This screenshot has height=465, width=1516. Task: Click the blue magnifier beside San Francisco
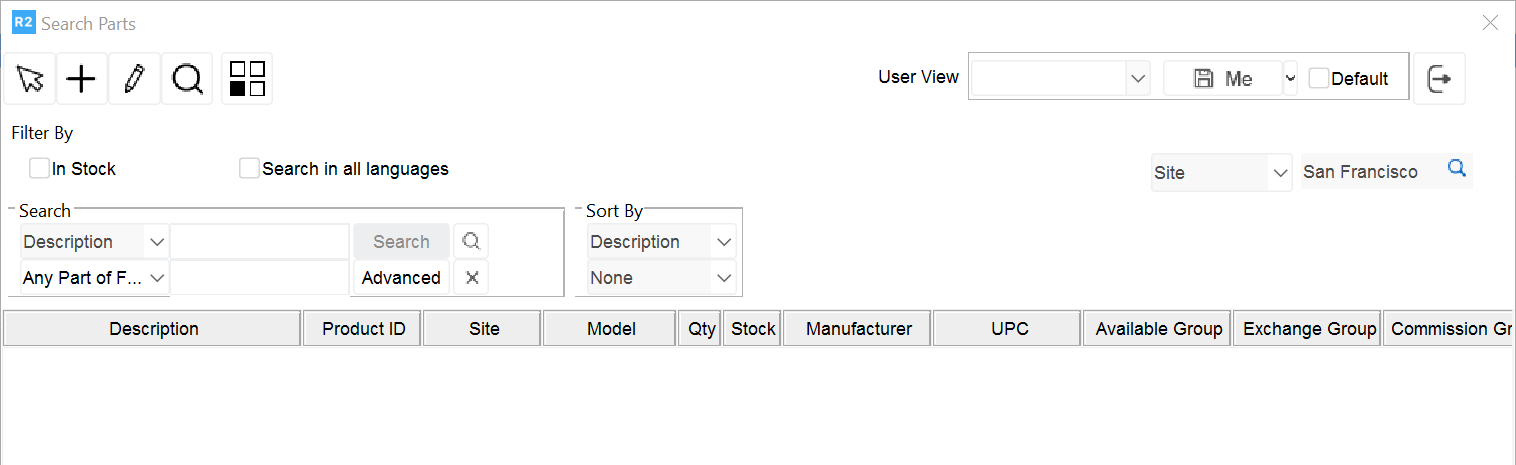(1457, 170)
